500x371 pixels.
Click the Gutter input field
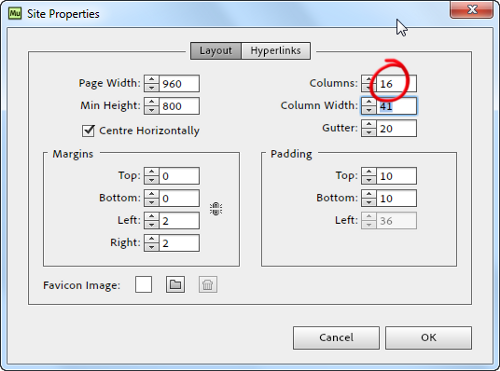396,128
